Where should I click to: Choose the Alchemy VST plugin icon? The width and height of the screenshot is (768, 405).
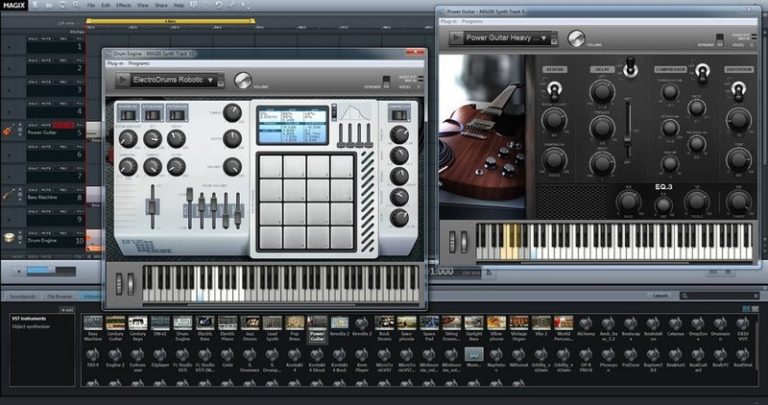(586, 323)
